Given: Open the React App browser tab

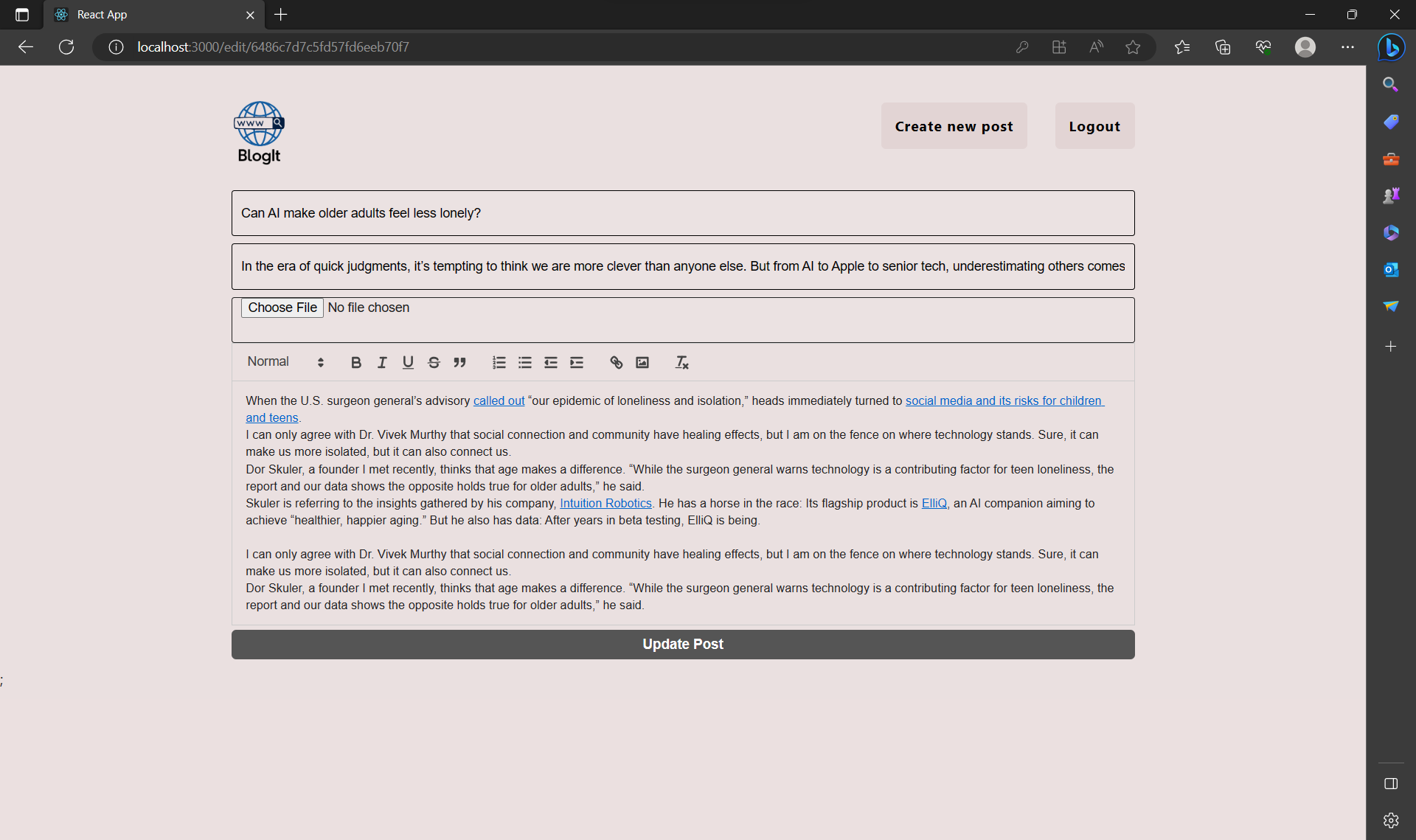Looking at the screenshot, I should [147, 15].
